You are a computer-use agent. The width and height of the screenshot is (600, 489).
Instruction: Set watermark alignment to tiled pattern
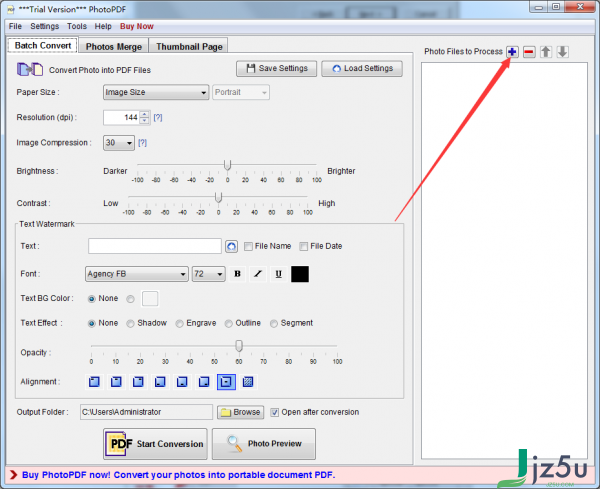[248, 382]
